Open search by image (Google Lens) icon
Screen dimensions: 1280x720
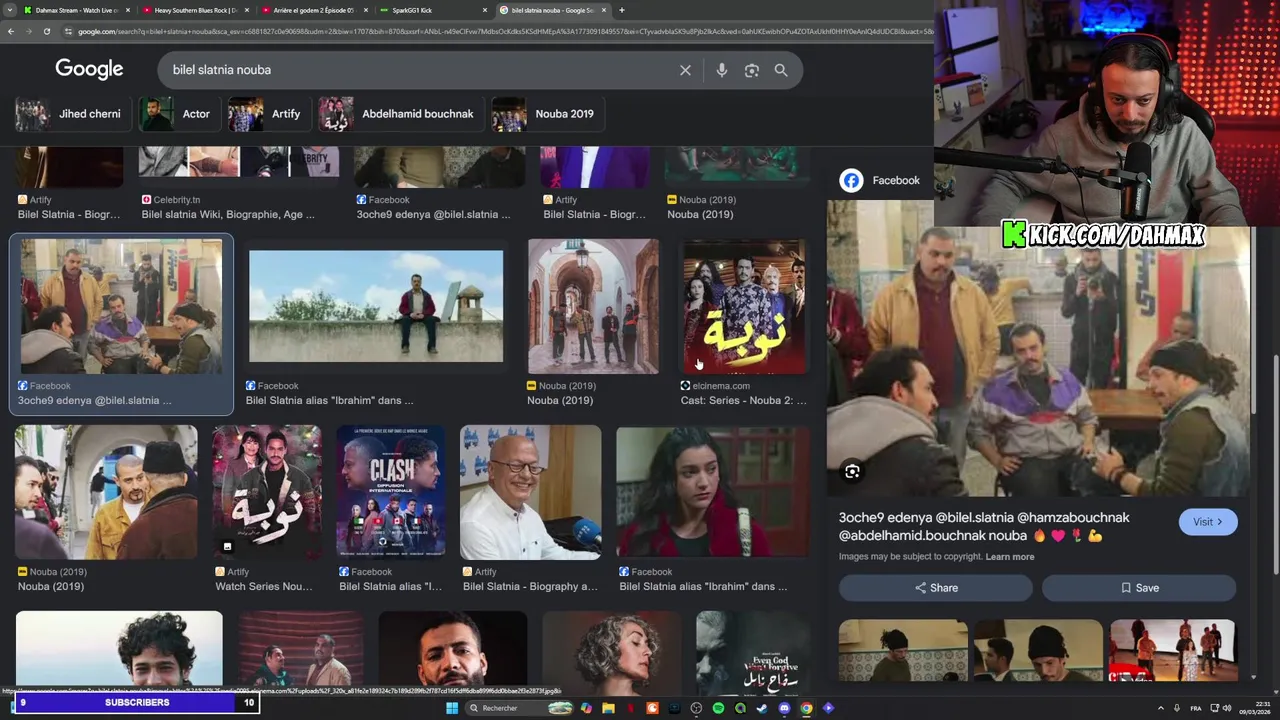pyautogui.click(x=752, y=70)
